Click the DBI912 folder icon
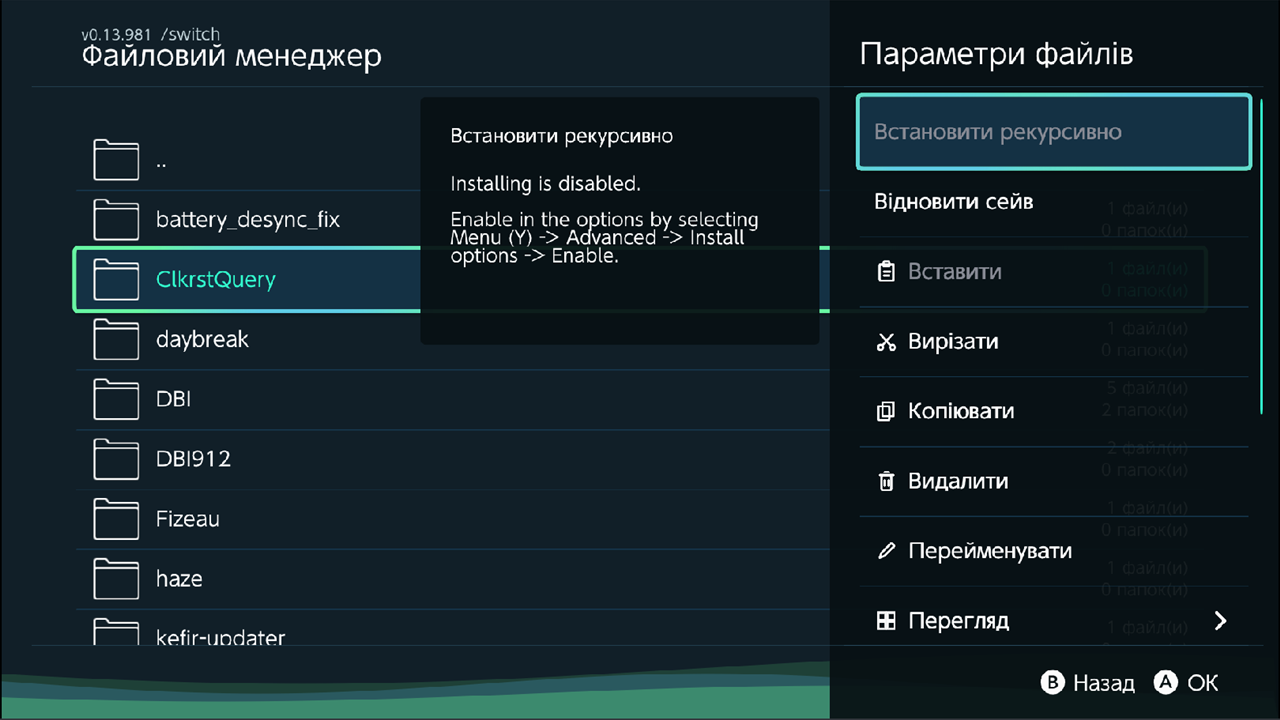The image size is (1280, 720). 116,460
